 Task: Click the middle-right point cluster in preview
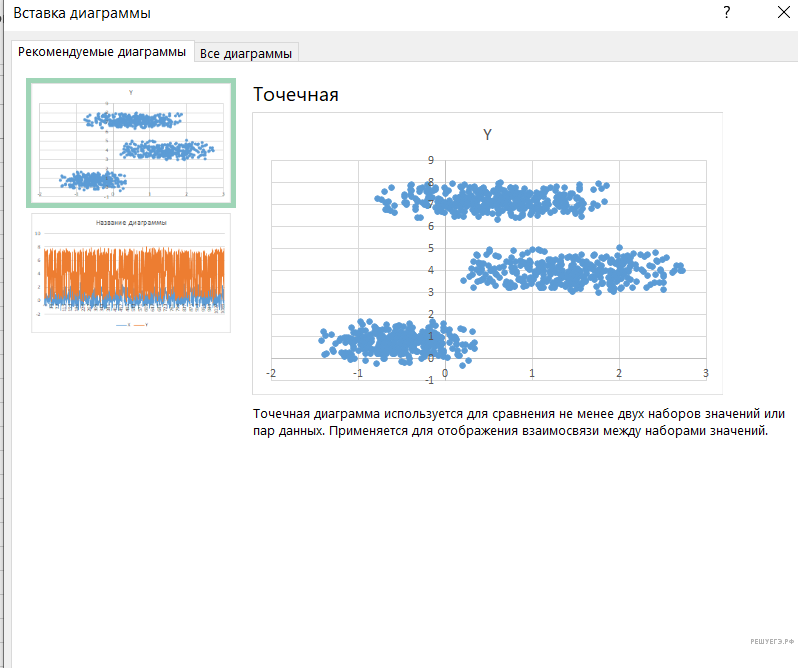pos(573,270)
